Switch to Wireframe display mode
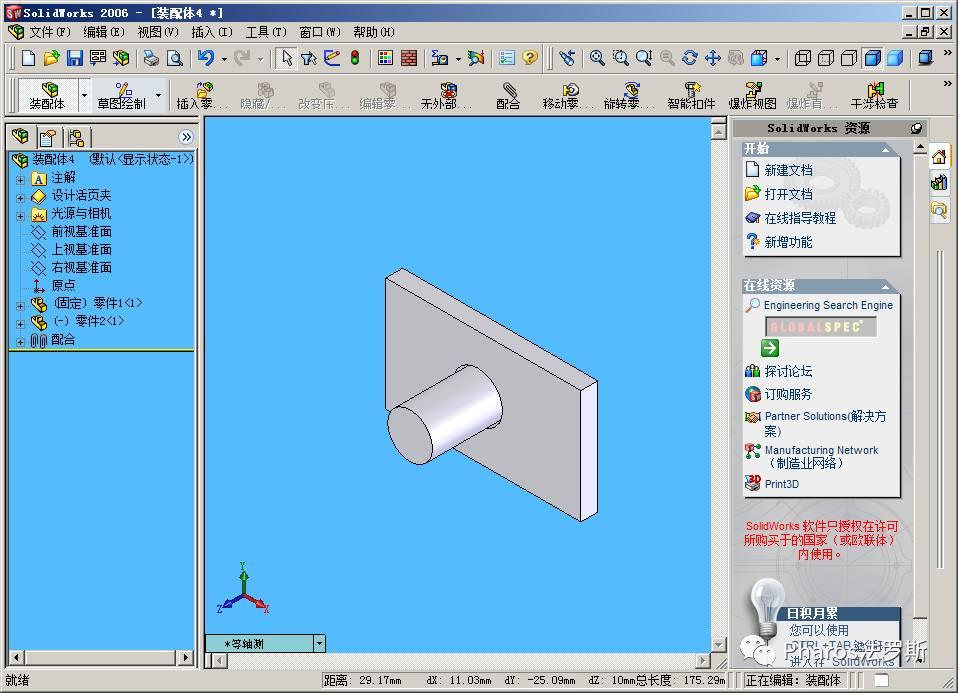Viewport: 958px width, 693px height. 803,58
